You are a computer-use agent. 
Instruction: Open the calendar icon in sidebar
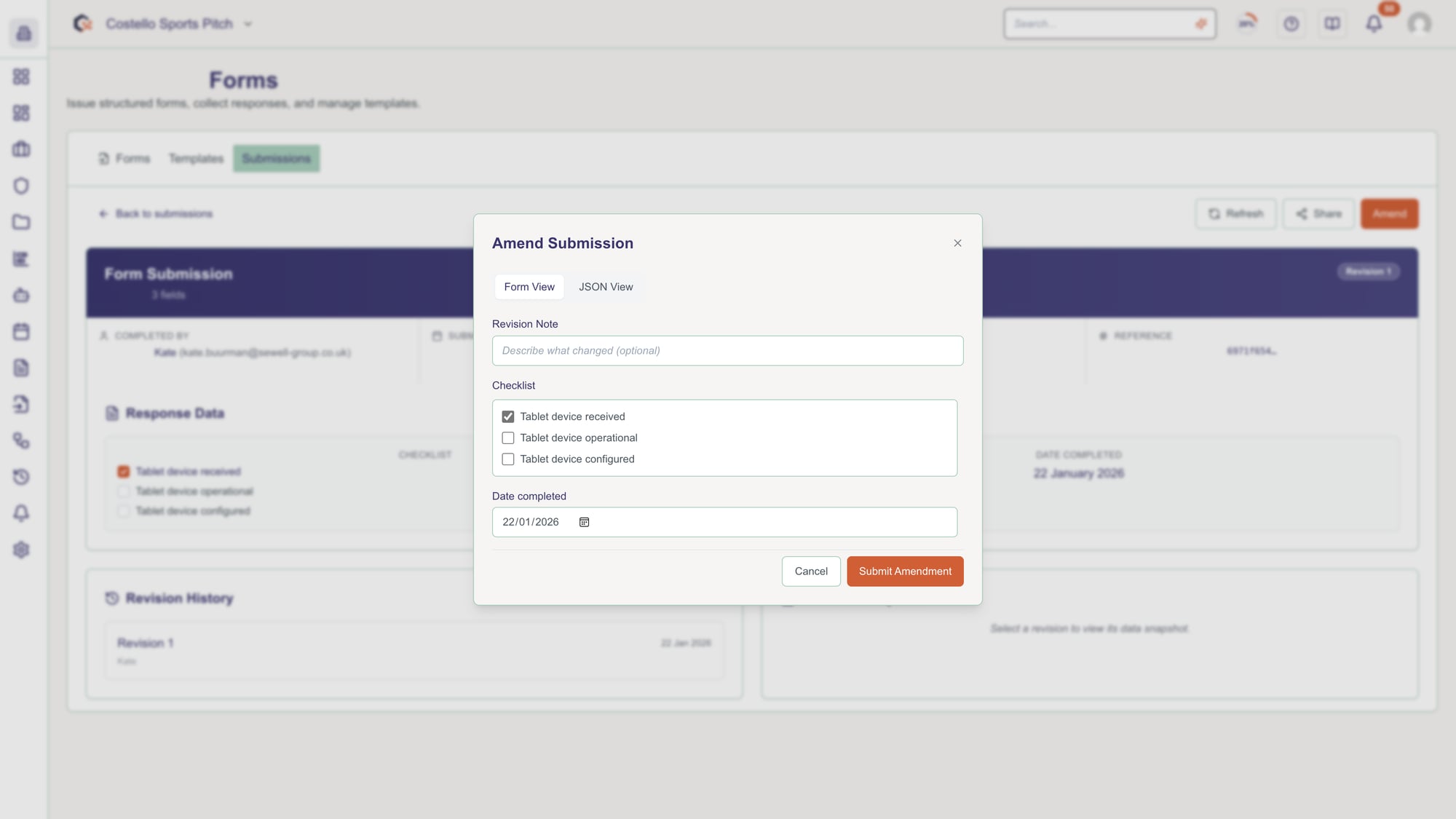pyautogui.click(x=21, y=331)
